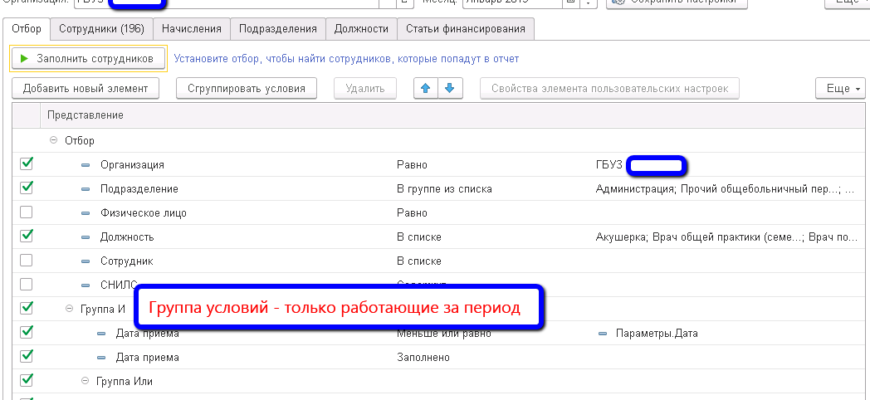The height and width of the screenshot is (400, 870).
Task: Open the Начисления tab
Action: click(191, 29)
